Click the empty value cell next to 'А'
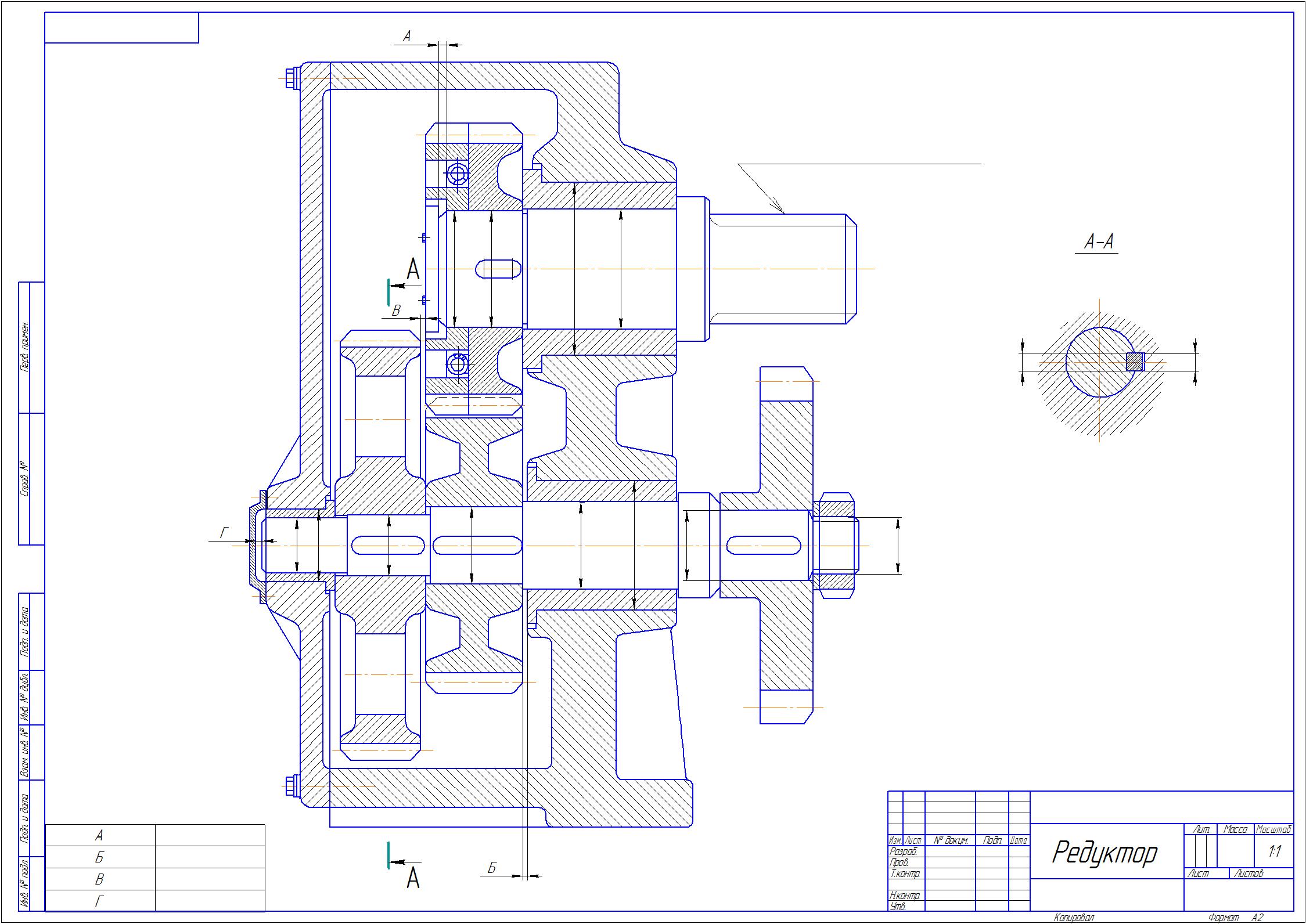 (210, 835)
